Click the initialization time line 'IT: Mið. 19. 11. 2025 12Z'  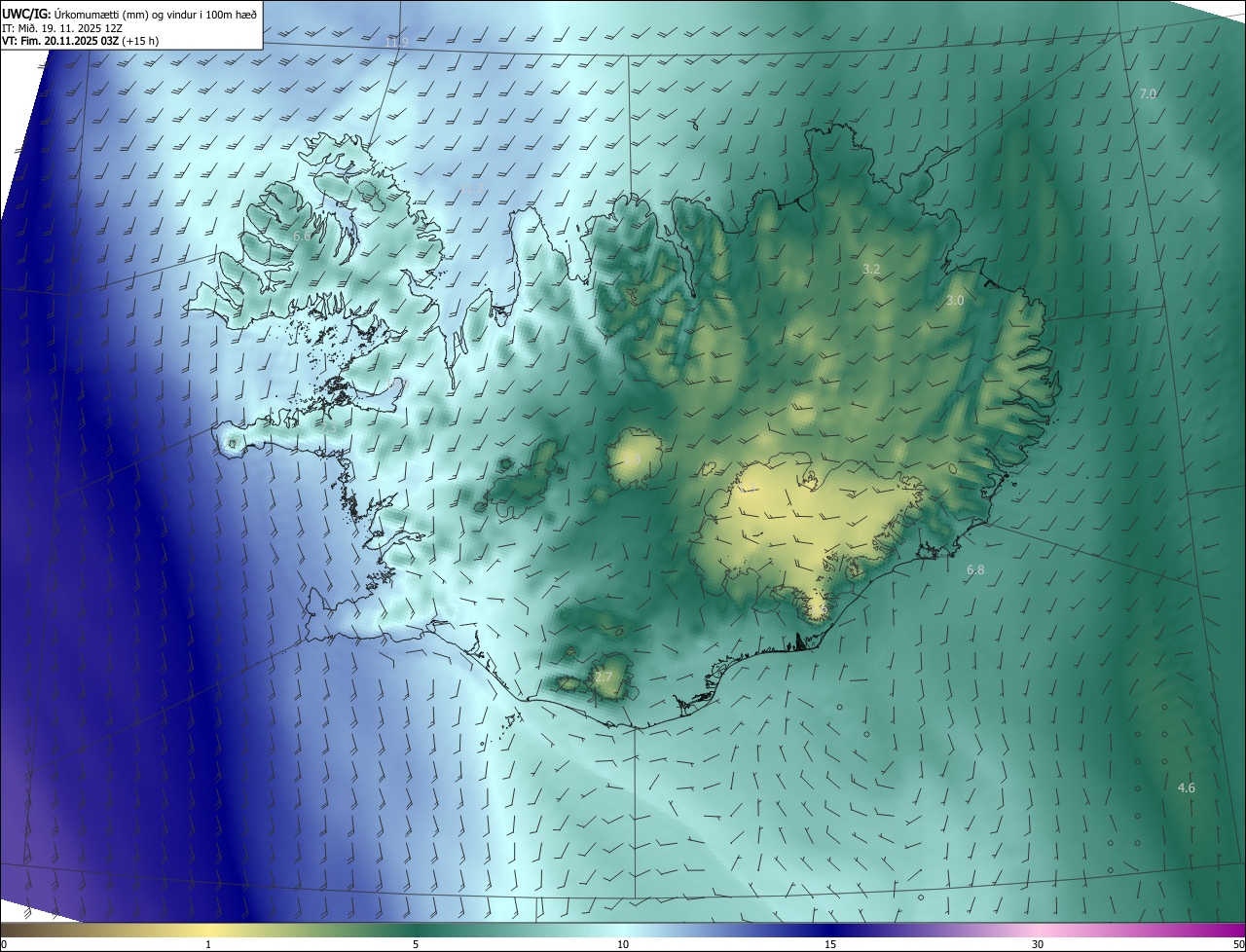(64, 28)
